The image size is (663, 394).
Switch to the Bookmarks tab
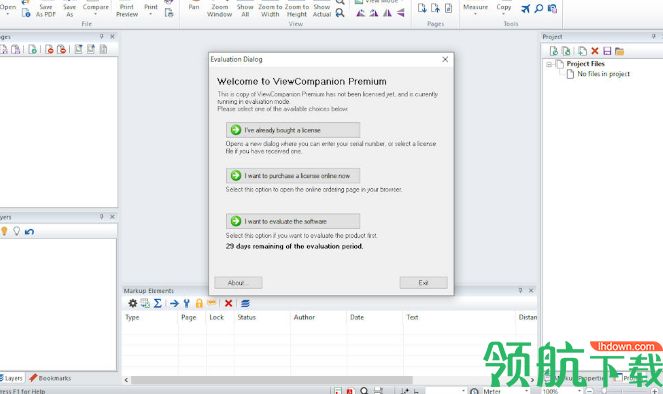tap(50, 378)
